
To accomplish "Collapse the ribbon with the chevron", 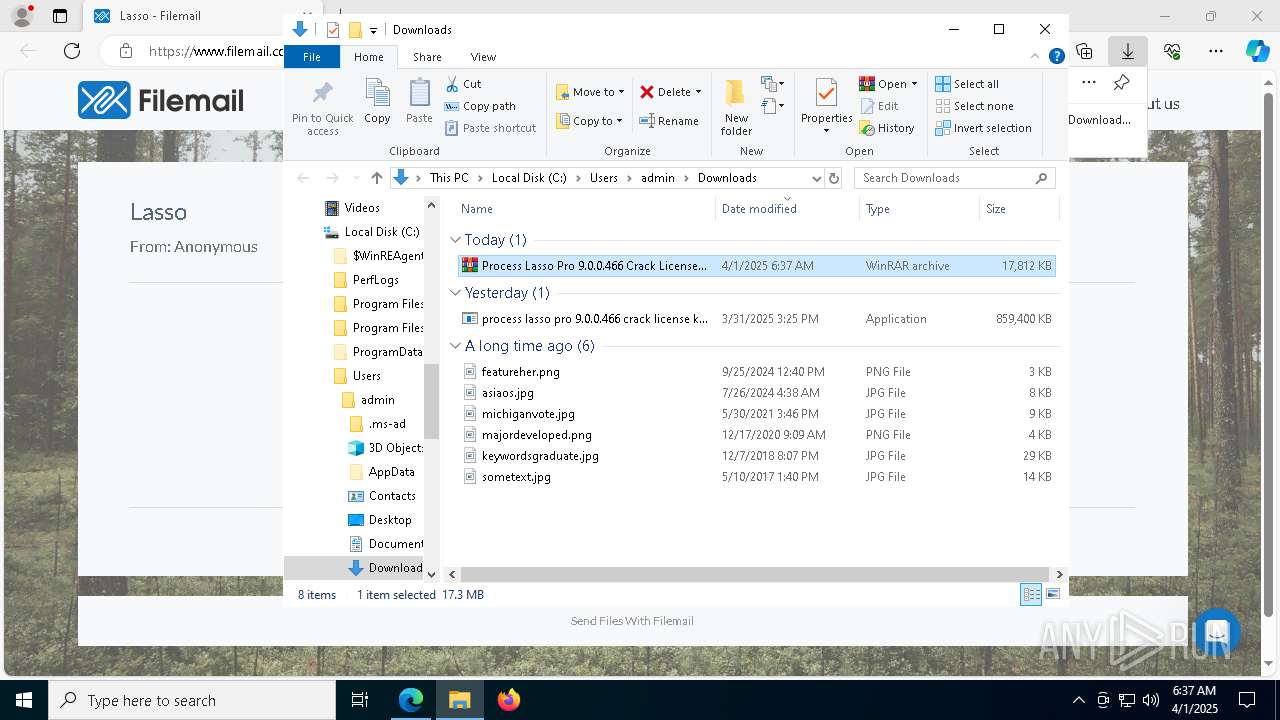I will coord(1036,57).
